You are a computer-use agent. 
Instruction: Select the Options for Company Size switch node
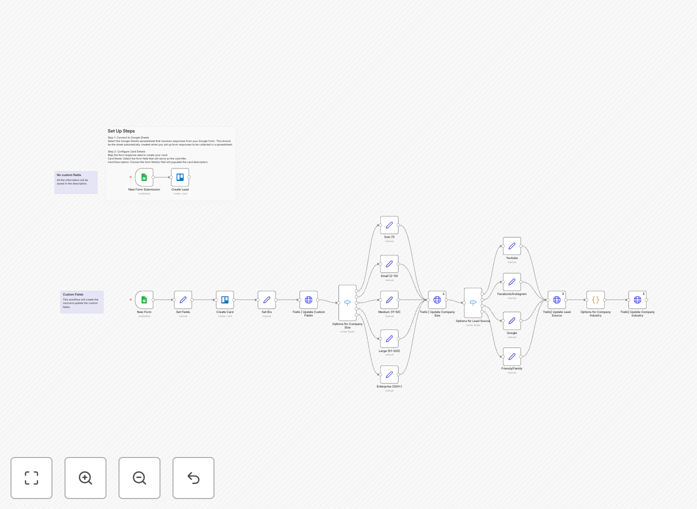347,303
